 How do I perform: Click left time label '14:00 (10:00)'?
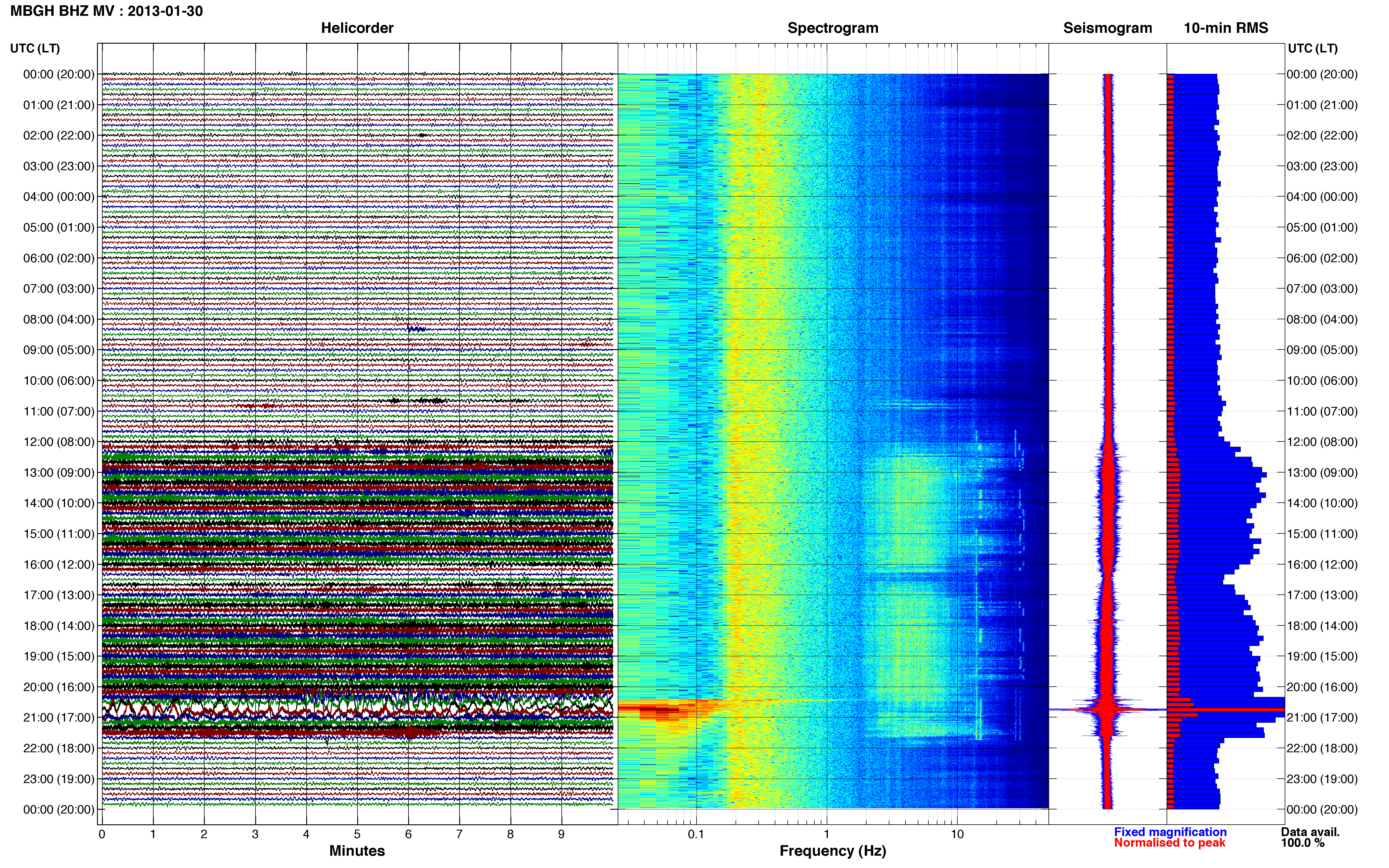[x=59, y=503]
